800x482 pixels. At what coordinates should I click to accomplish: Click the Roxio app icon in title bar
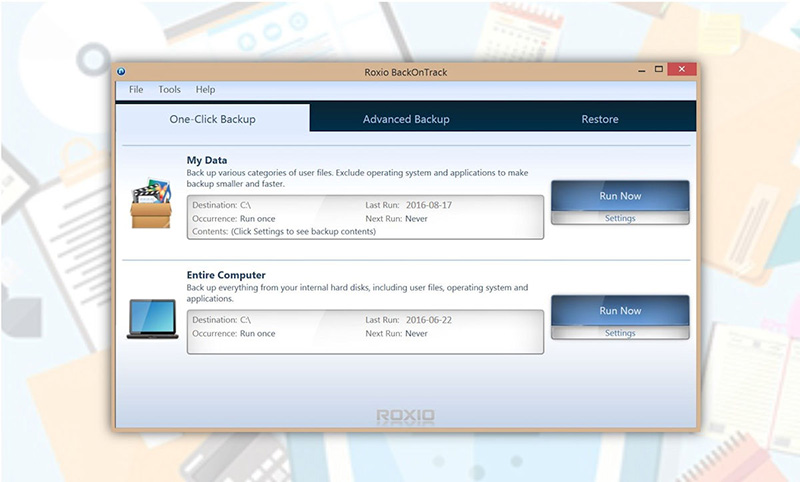pyautogui.click(x=121, y=71)
